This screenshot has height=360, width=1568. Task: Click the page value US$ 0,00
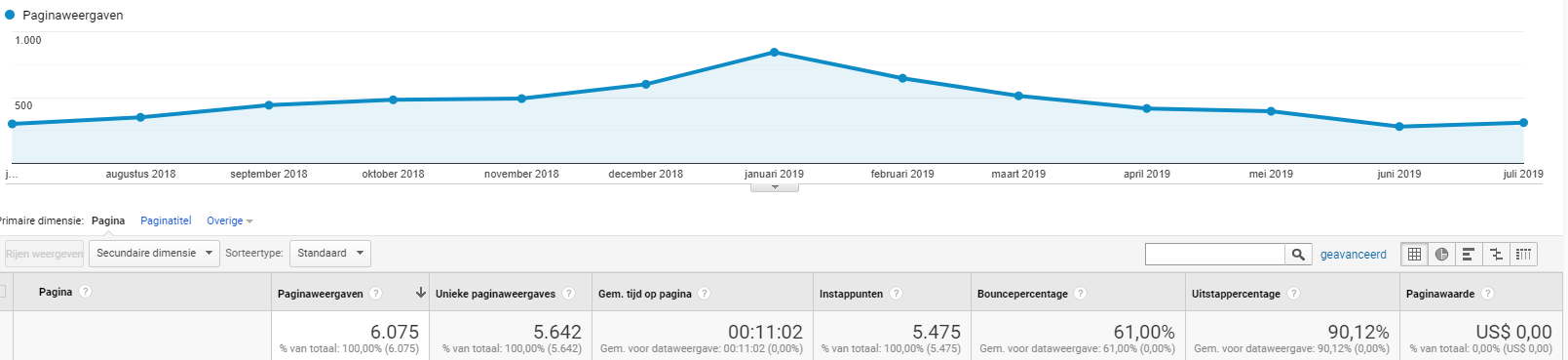pos(1513,332)
